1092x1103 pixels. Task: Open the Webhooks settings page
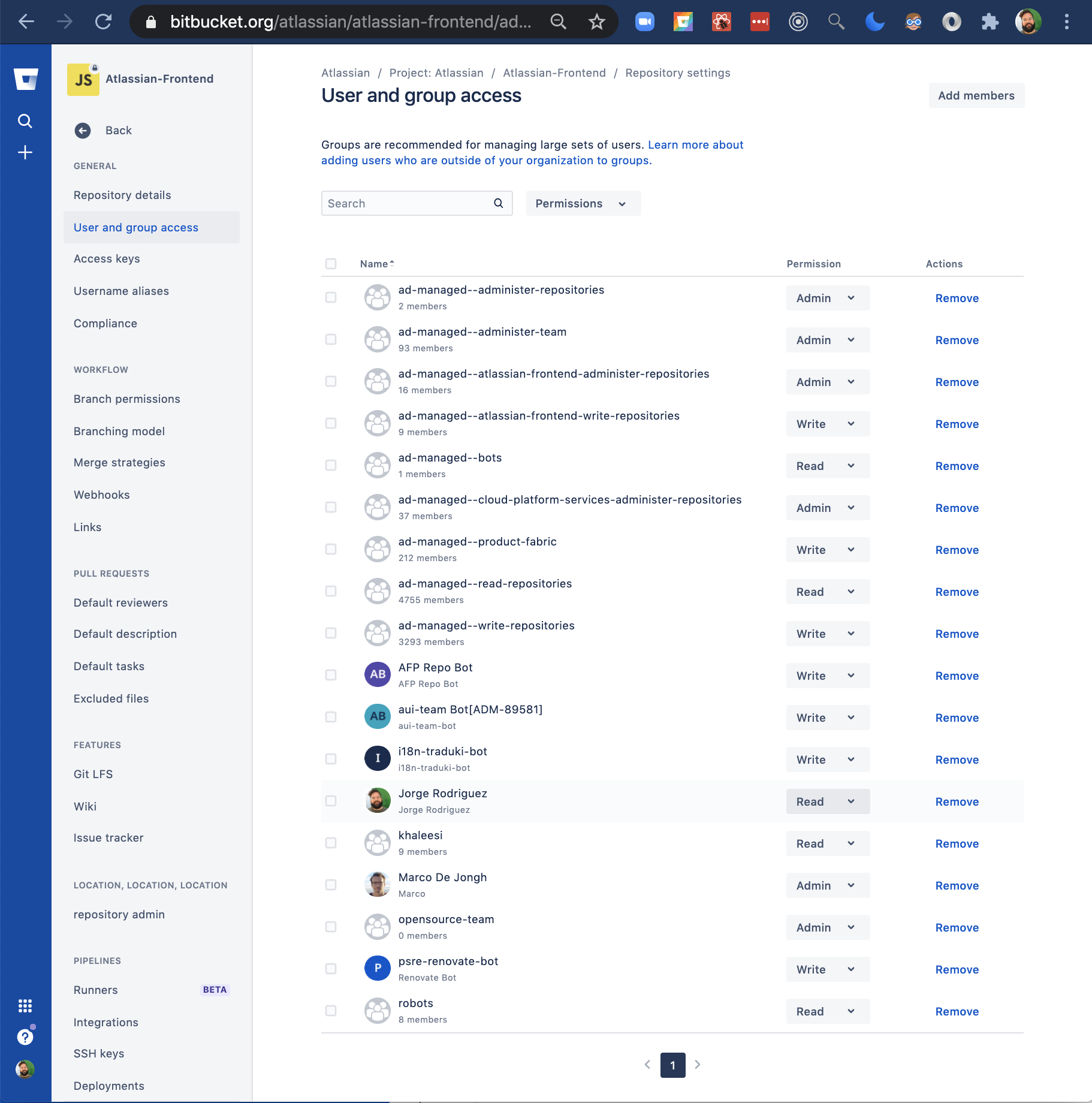click(x=101, y=495)
